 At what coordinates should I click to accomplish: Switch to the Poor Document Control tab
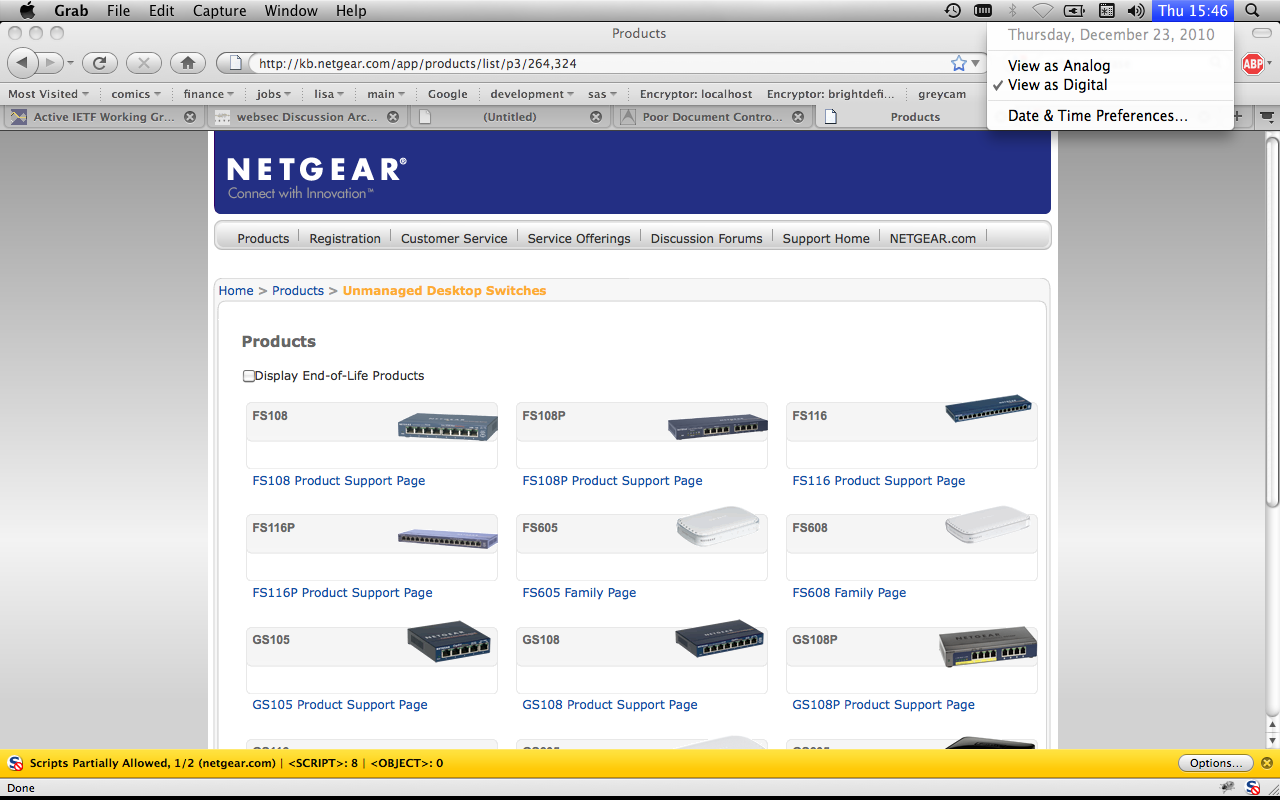pos(713,117)
